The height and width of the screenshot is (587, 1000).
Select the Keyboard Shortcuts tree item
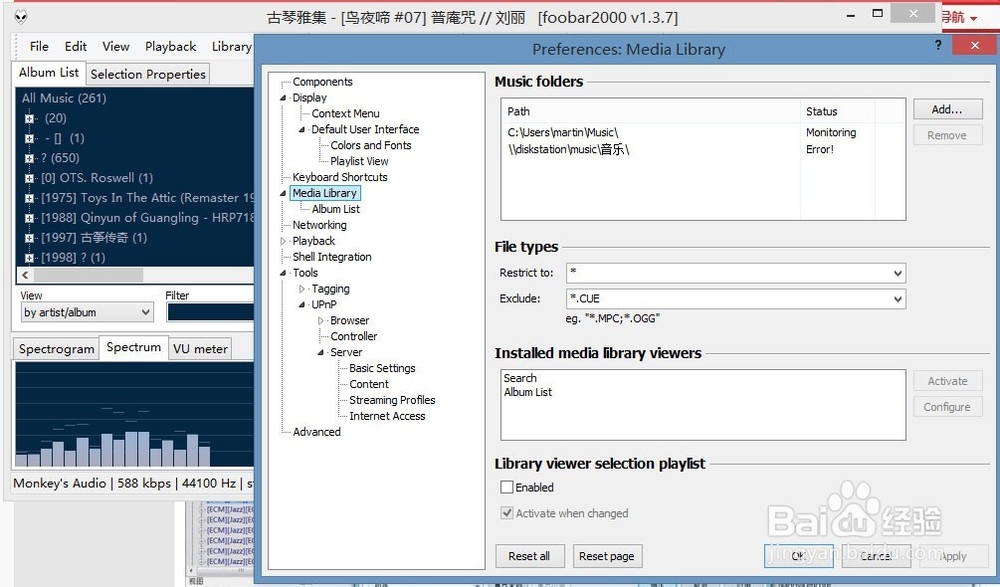pyautogui.click(x=339, y=177)
